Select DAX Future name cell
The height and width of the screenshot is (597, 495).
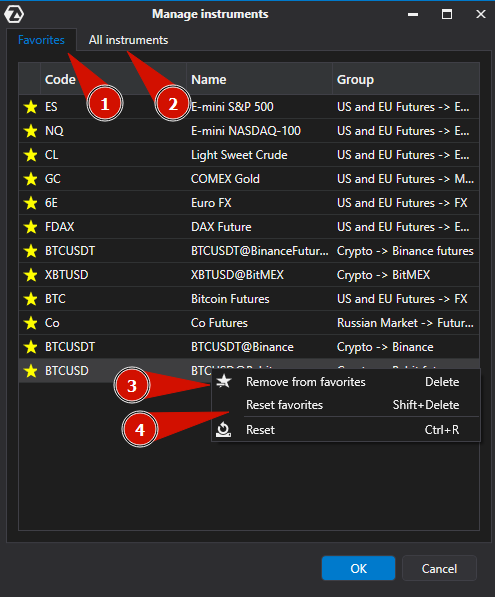pyautogui.click(x=259, y=227)
